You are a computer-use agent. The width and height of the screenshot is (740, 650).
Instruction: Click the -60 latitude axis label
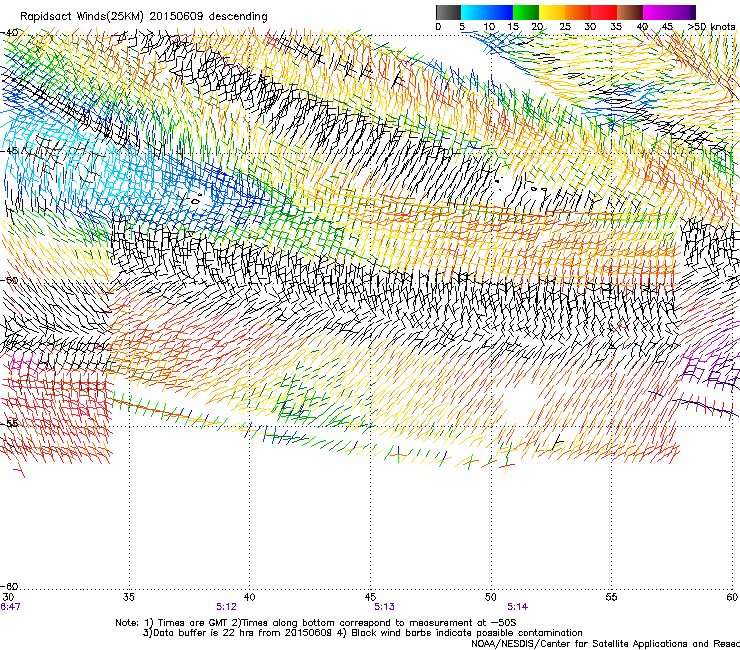pyautogui.click(x=9, y=586)
